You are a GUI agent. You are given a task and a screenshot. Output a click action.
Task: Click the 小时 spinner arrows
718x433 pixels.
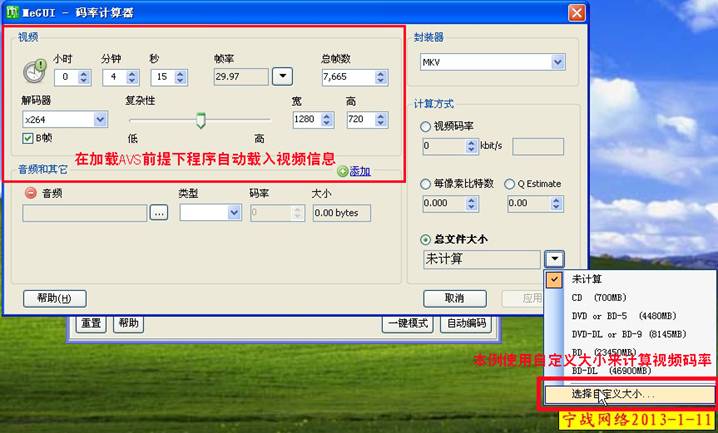coord(84,77)
